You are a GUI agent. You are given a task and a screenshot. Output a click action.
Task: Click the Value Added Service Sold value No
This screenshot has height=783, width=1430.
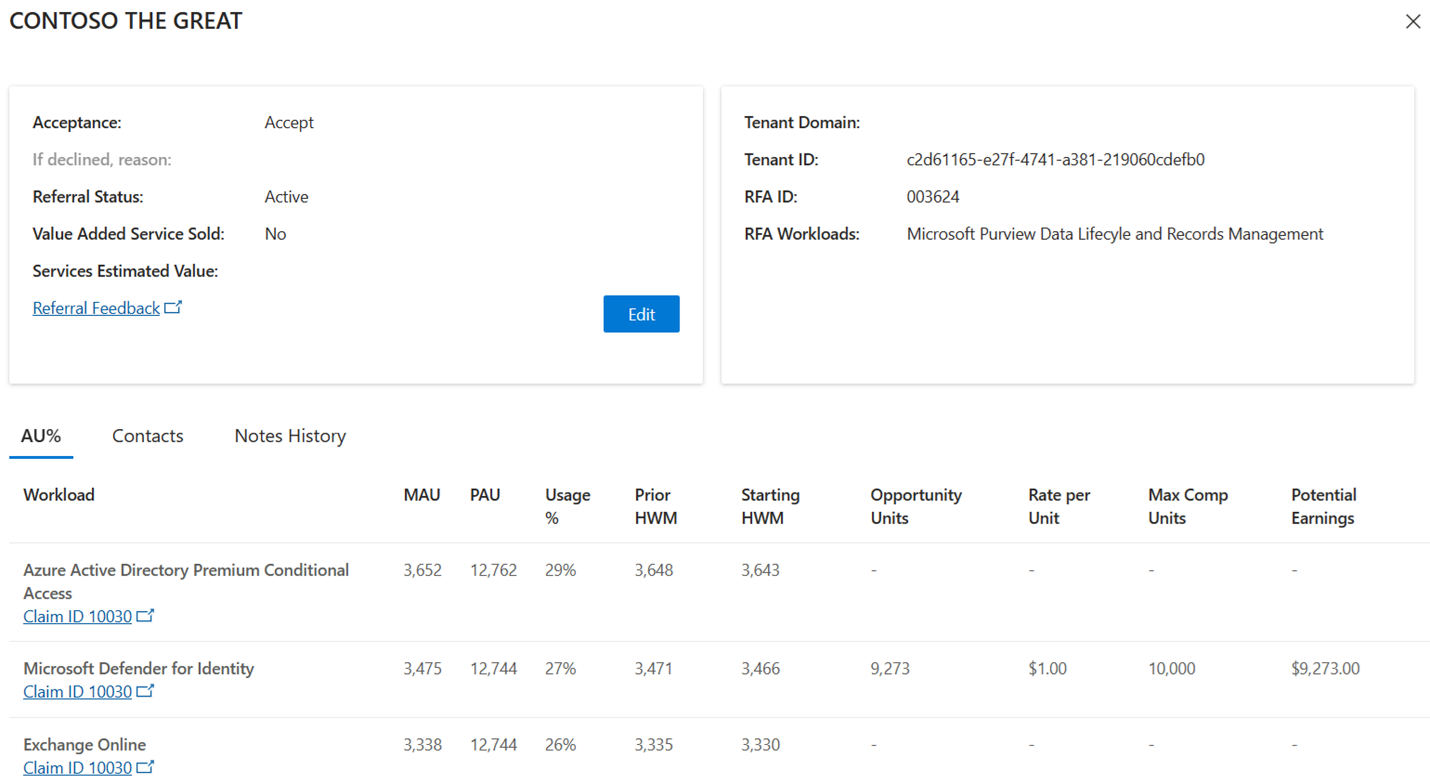275,234
